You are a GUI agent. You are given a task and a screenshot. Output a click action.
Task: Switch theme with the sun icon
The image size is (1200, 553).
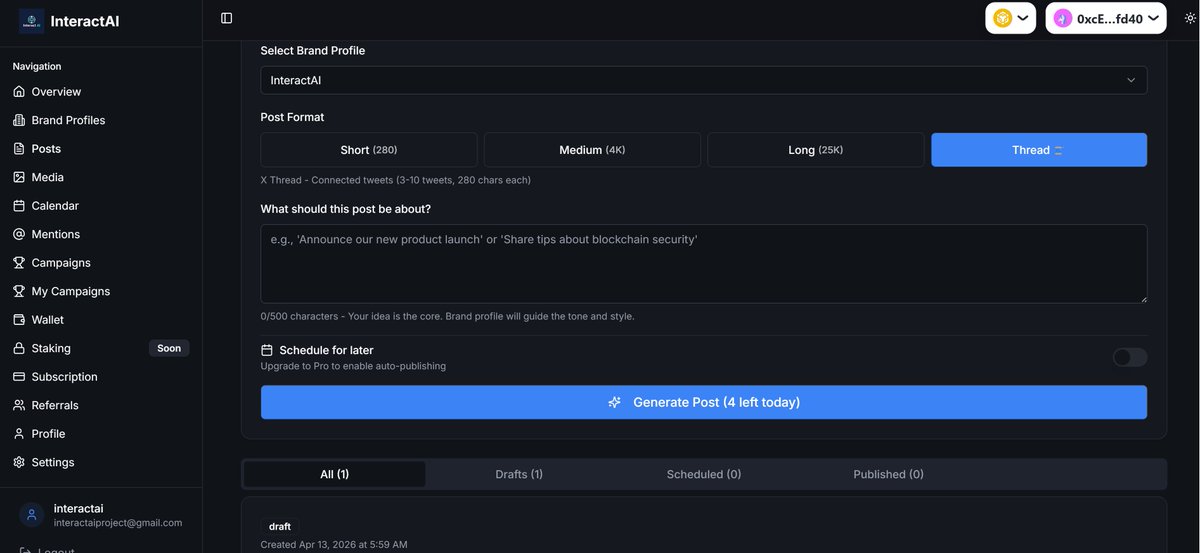tap(1190, 18)
